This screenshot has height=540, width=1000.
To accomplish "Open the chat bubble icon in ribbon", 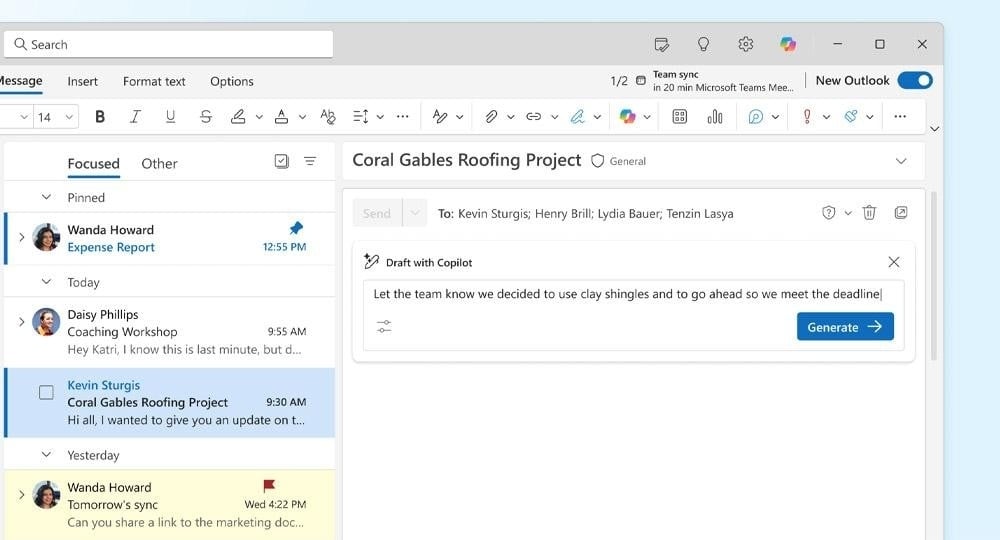I will point(756,117).
